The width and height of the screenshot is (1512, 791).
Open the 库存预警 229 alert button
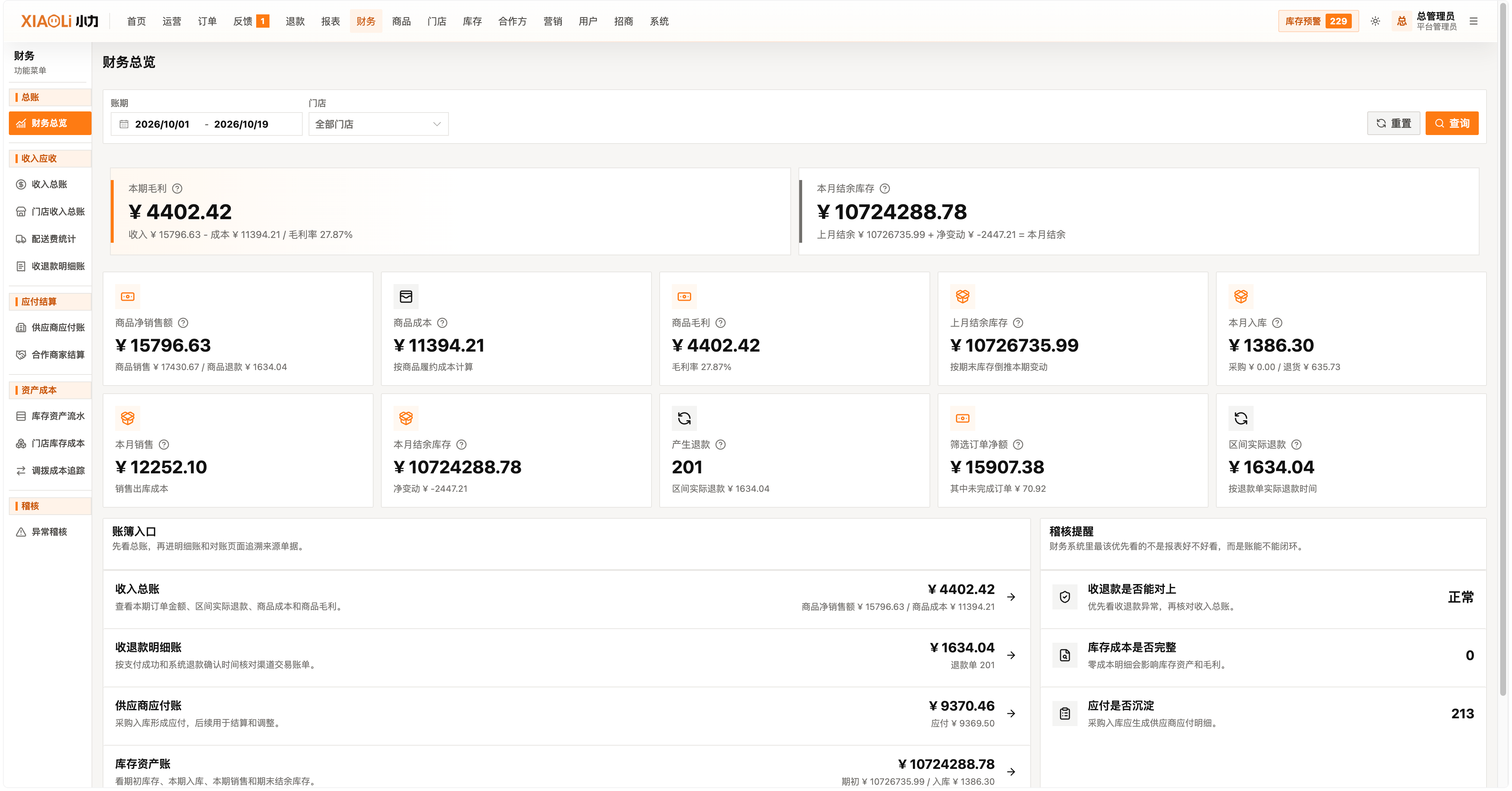pos(1318,21)
